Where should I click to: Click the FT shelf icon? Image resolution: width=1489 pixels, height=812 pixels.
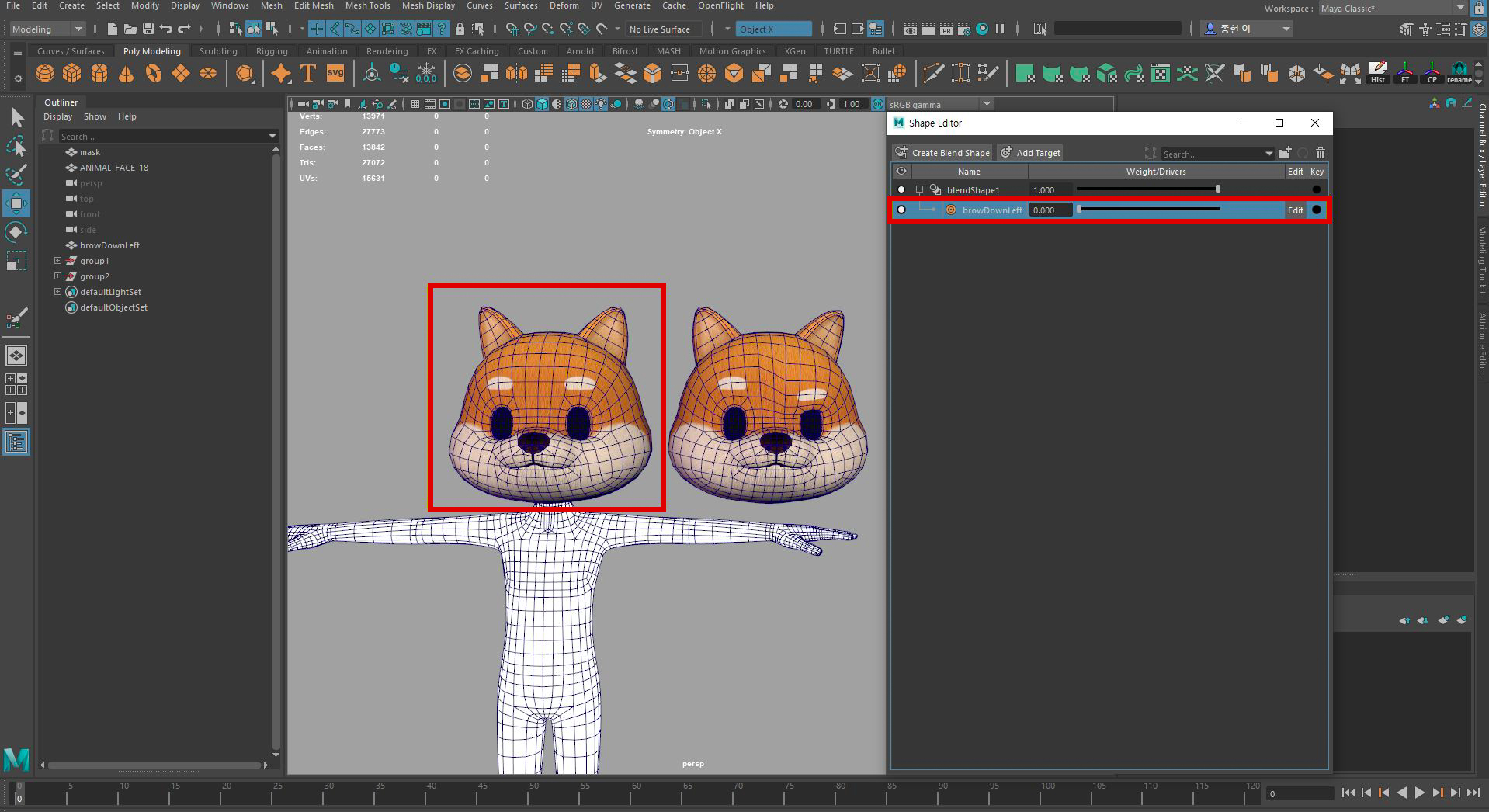pos(1405,72)
